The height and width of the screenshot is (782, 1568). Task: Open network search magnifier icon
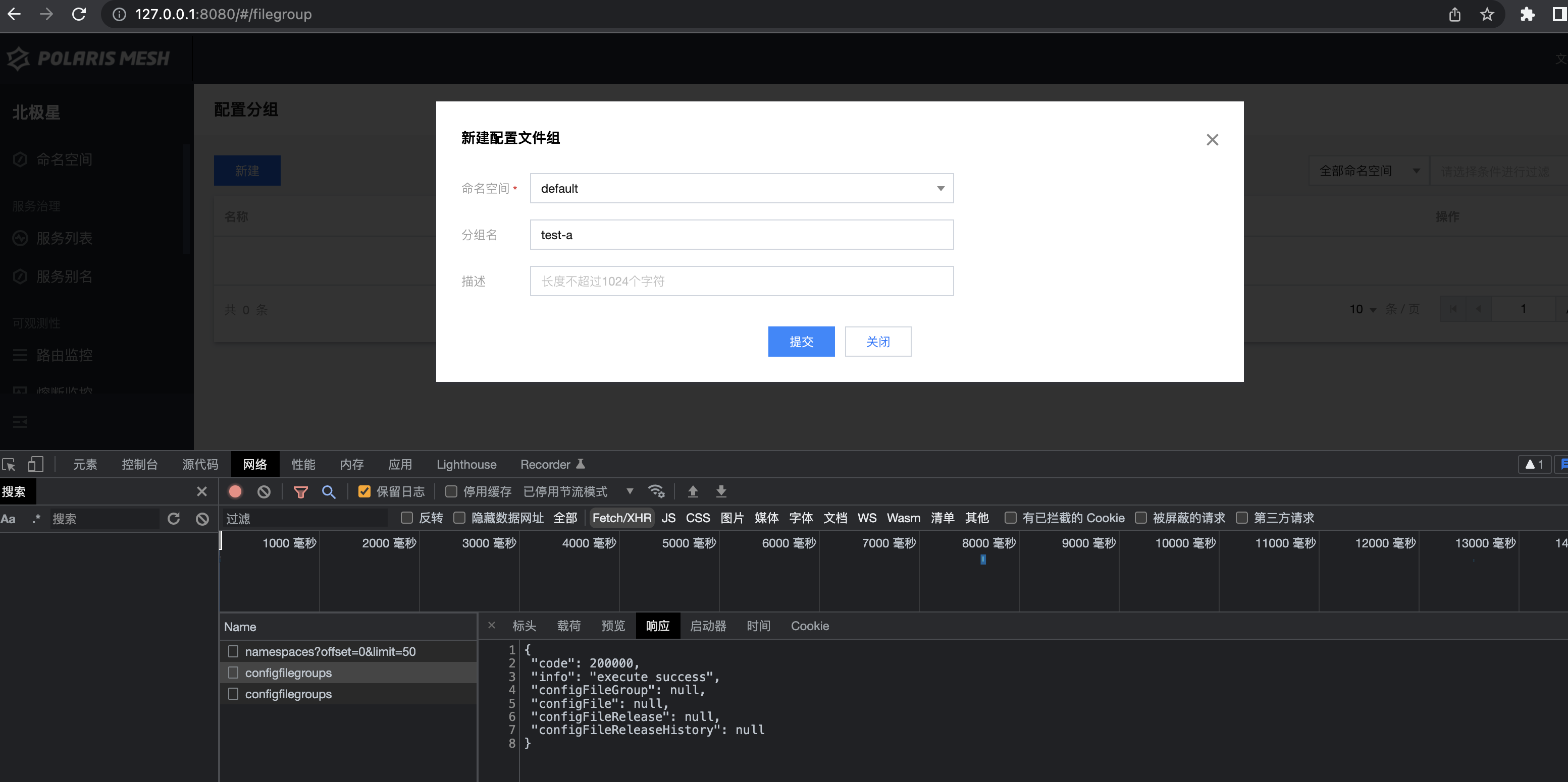coord(329,492)
